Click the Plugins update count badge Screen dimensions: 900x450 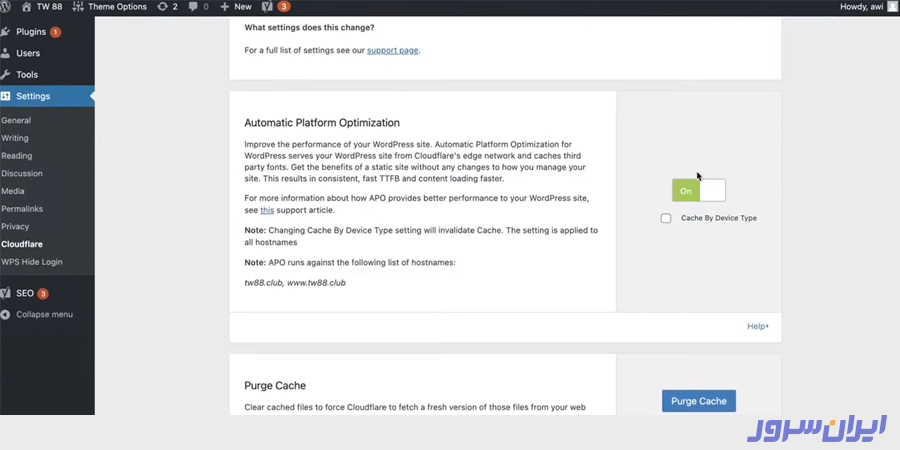pos(55,32)
